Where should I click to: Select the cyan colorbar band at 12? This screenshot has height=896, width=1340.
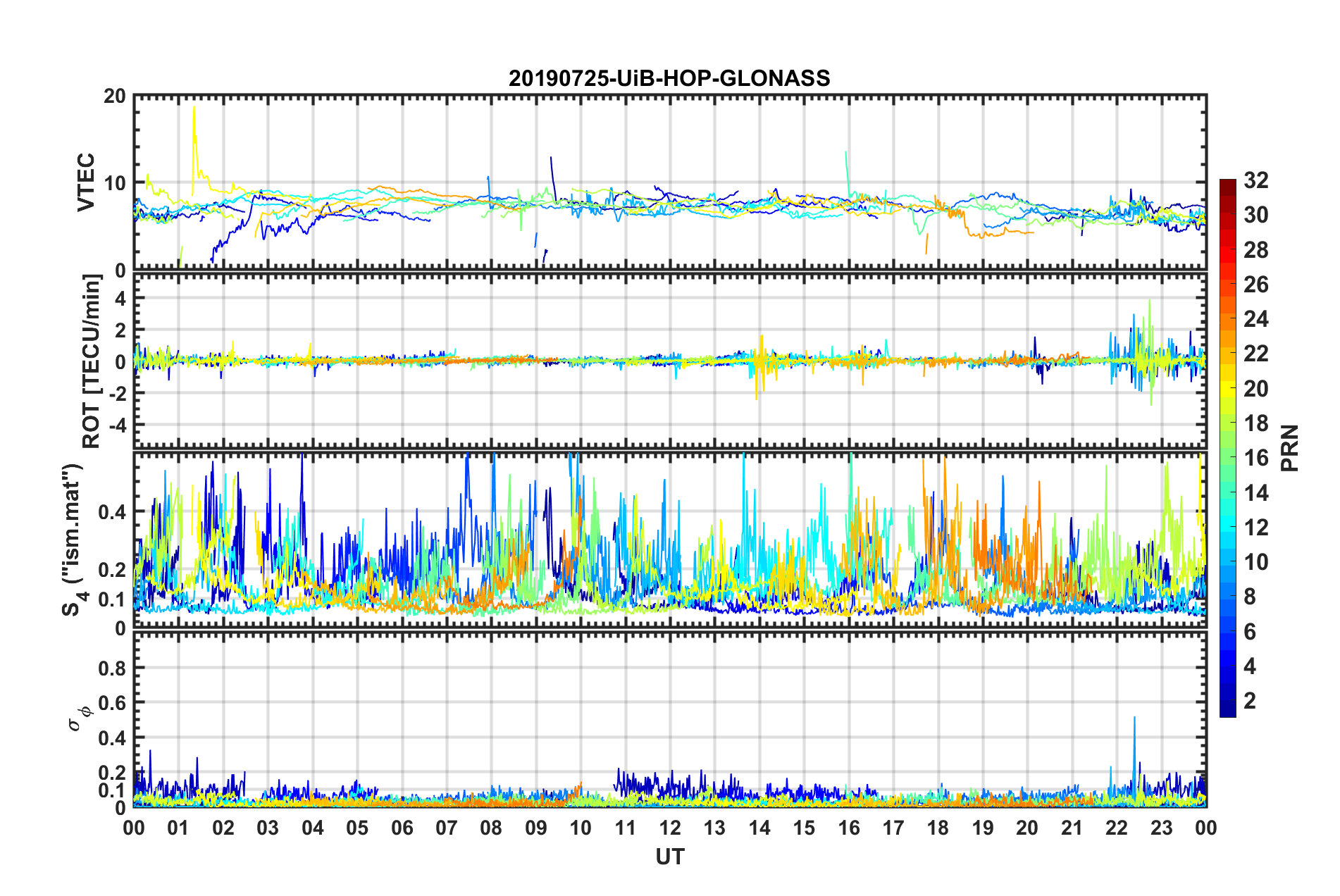pyautogui.click(x=1228, y=528)
